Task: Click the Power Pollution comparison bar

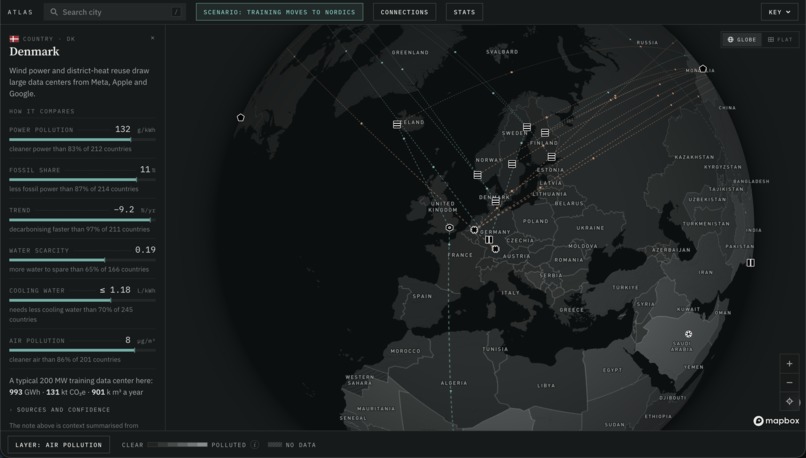Action: pyautogui.click(x=82, y=139)
